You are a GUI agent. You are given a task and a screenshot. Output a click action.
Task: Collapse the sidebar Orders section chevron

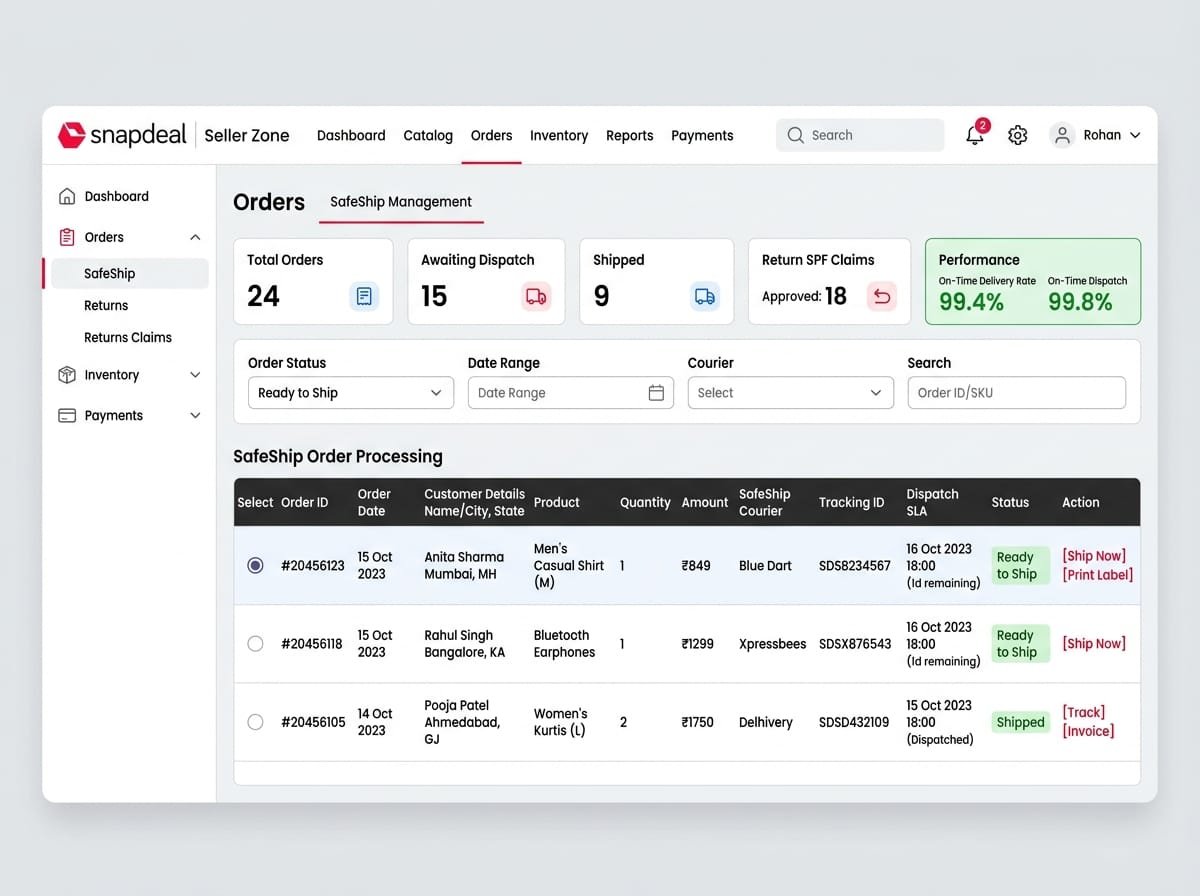195,237
